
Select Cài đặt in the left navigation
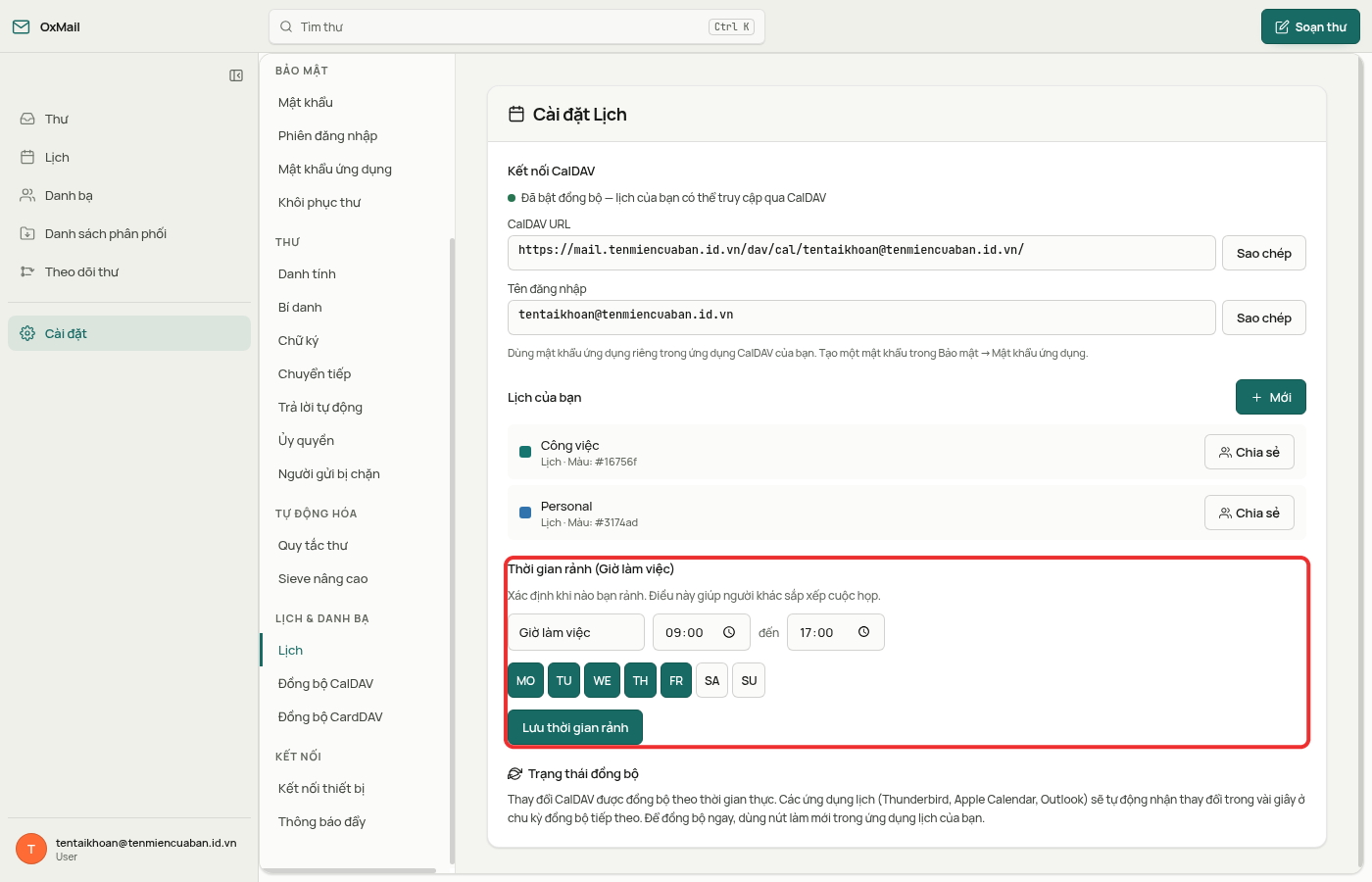tap(129, 333)
